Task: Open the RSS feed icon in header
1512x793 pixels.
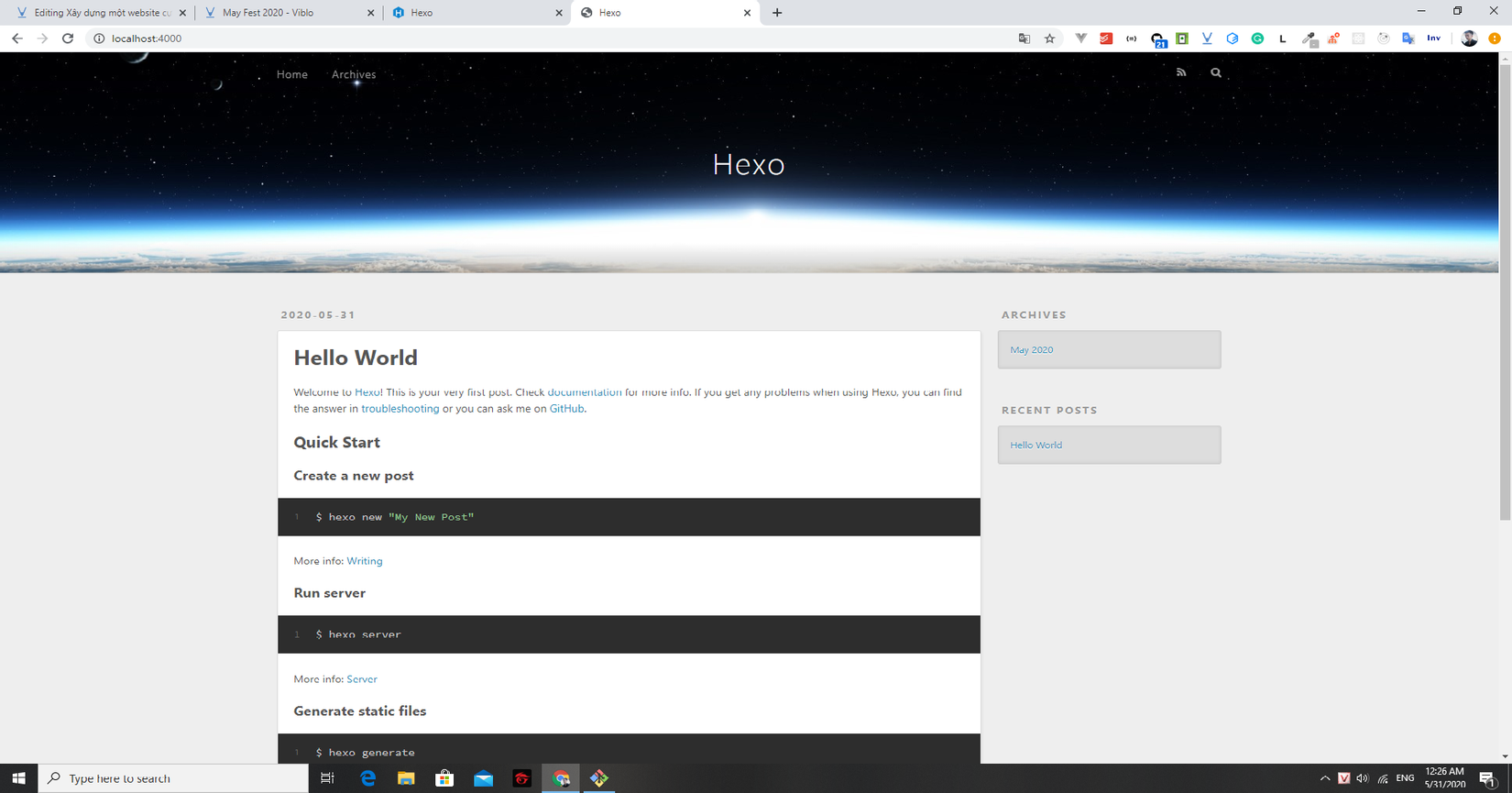Action: [x=1181, y=72]
